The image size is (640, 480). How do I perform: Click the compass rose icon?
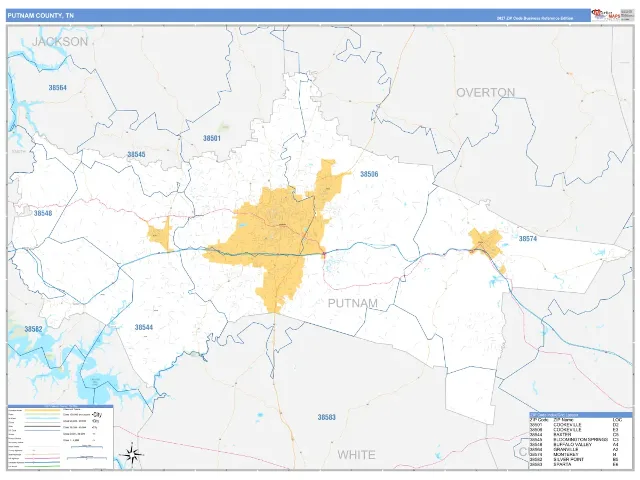[132, 454]
